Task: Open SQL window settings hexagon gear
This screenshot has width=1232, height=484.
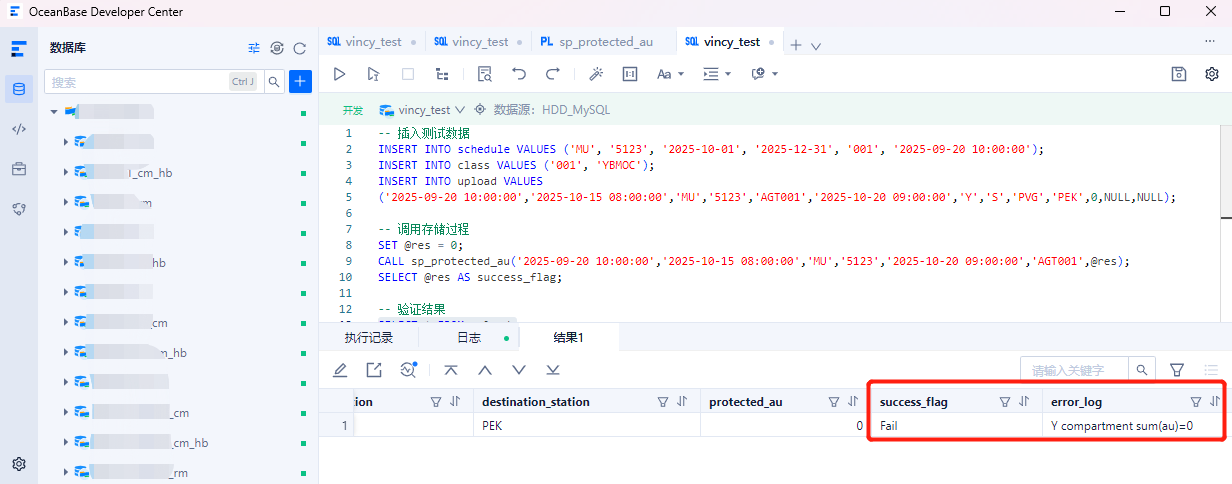Action: 1212,74
